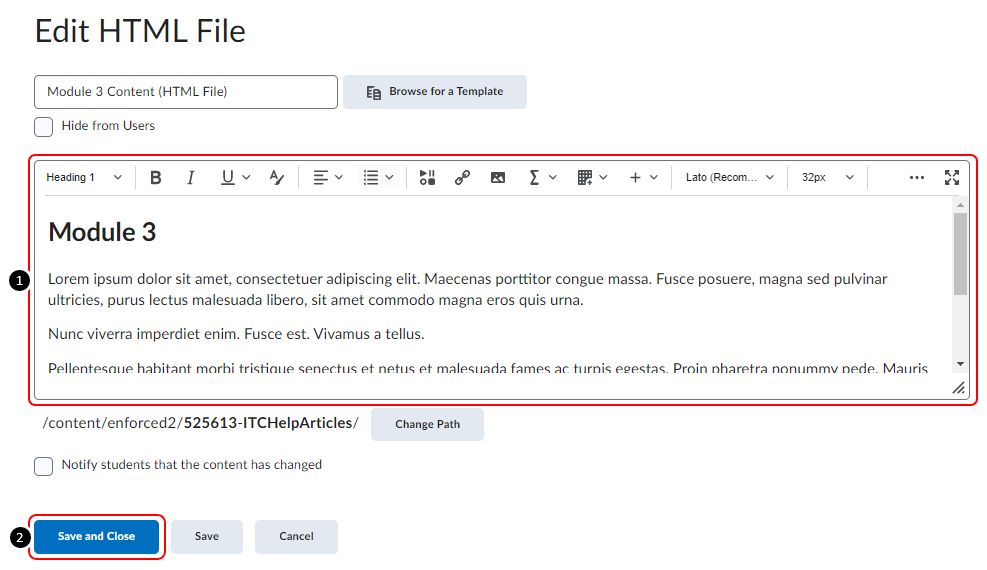Open the table insert menu
This screenshot has height=570, width=987.
pyautogui.click(x=591, y=177)
